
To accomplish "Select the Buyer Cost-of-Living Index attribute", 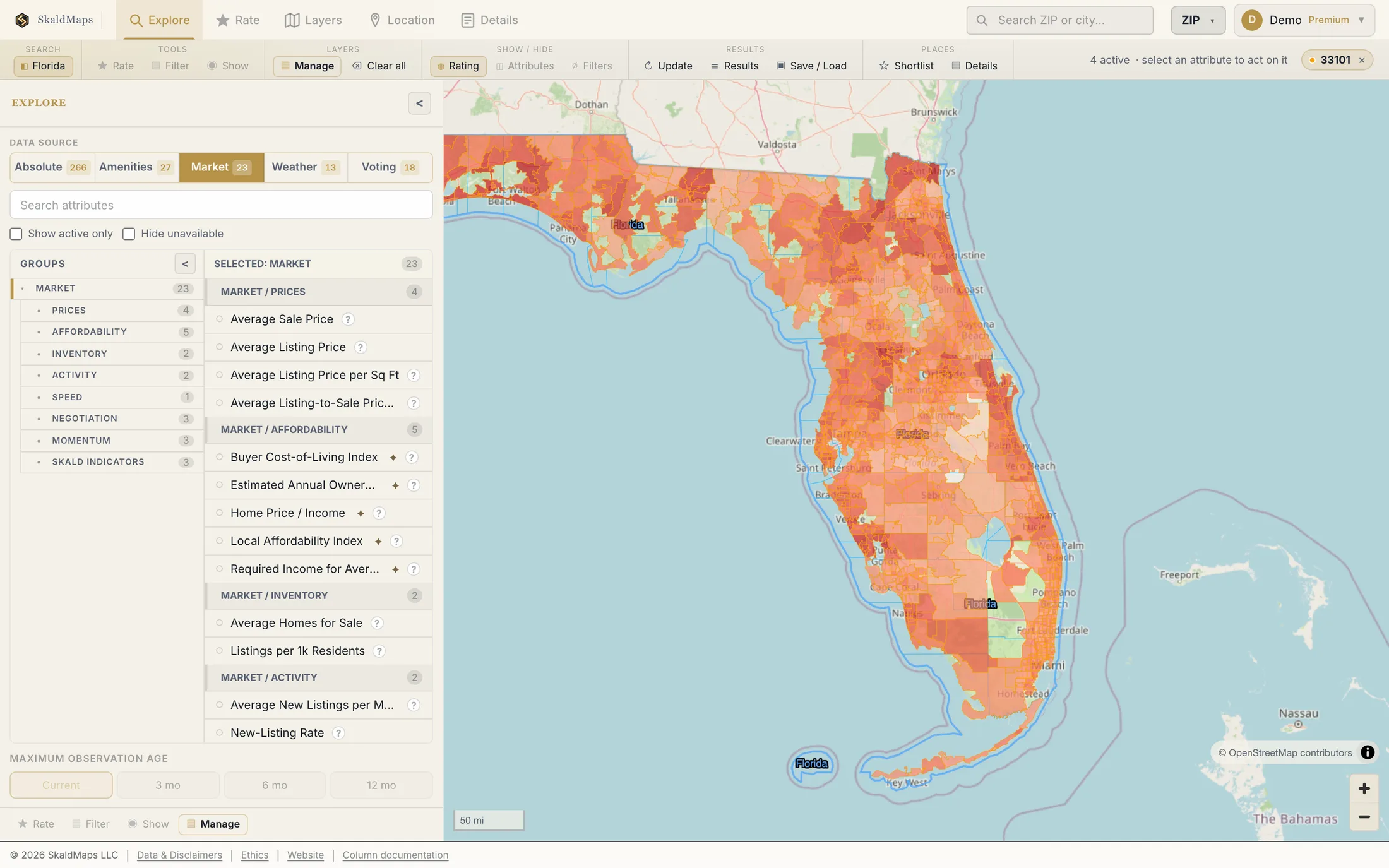I will (318, 457).
